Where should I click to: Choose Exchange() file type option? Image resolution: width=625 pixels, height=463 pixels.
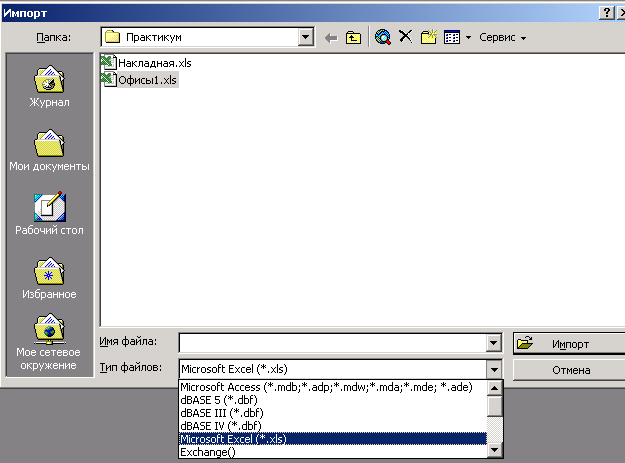coord(333,452)
